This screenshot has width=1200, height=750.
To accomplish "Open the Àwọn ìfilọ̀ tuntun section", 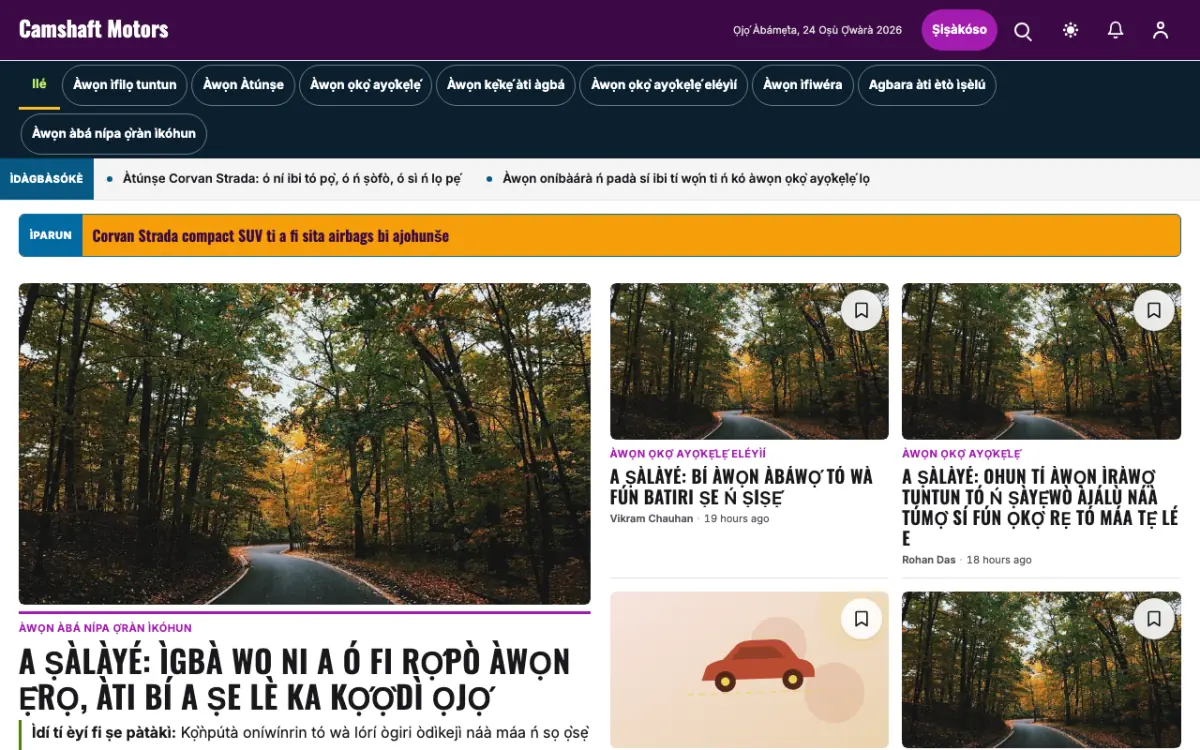I will [124, 85].
